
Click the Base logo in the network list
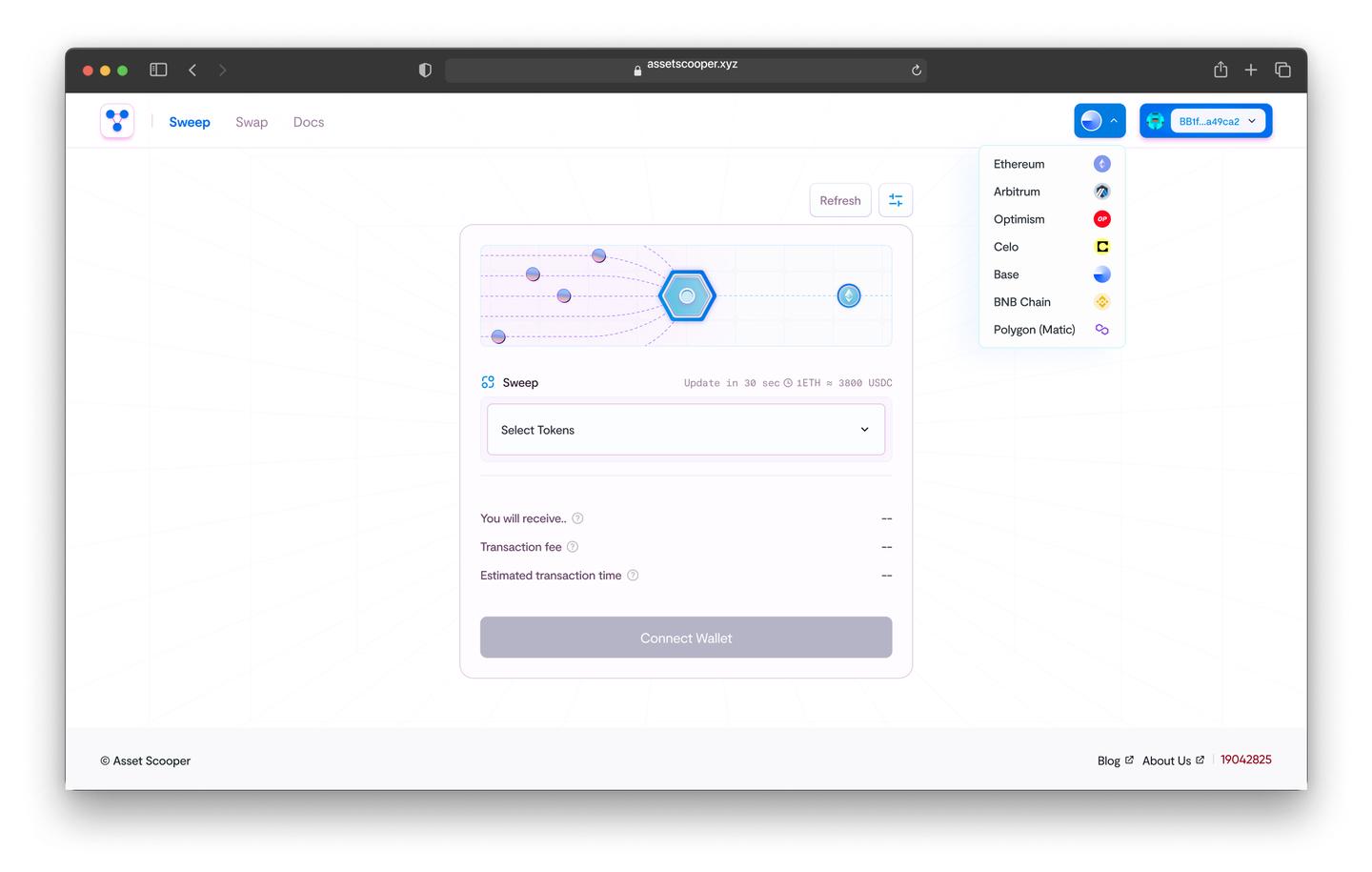pyautogui.click(x=1102, y=274)
